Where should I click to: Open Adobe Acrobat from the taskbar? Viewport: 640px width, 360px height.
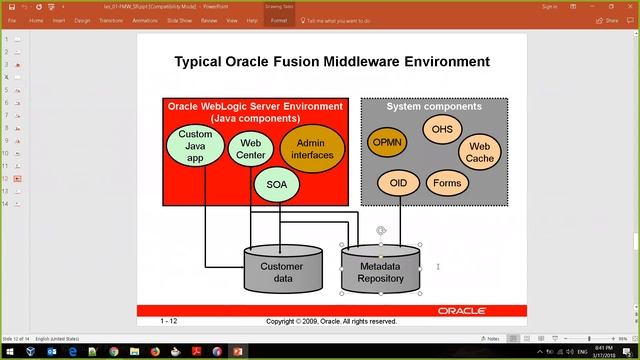(197, 351)
